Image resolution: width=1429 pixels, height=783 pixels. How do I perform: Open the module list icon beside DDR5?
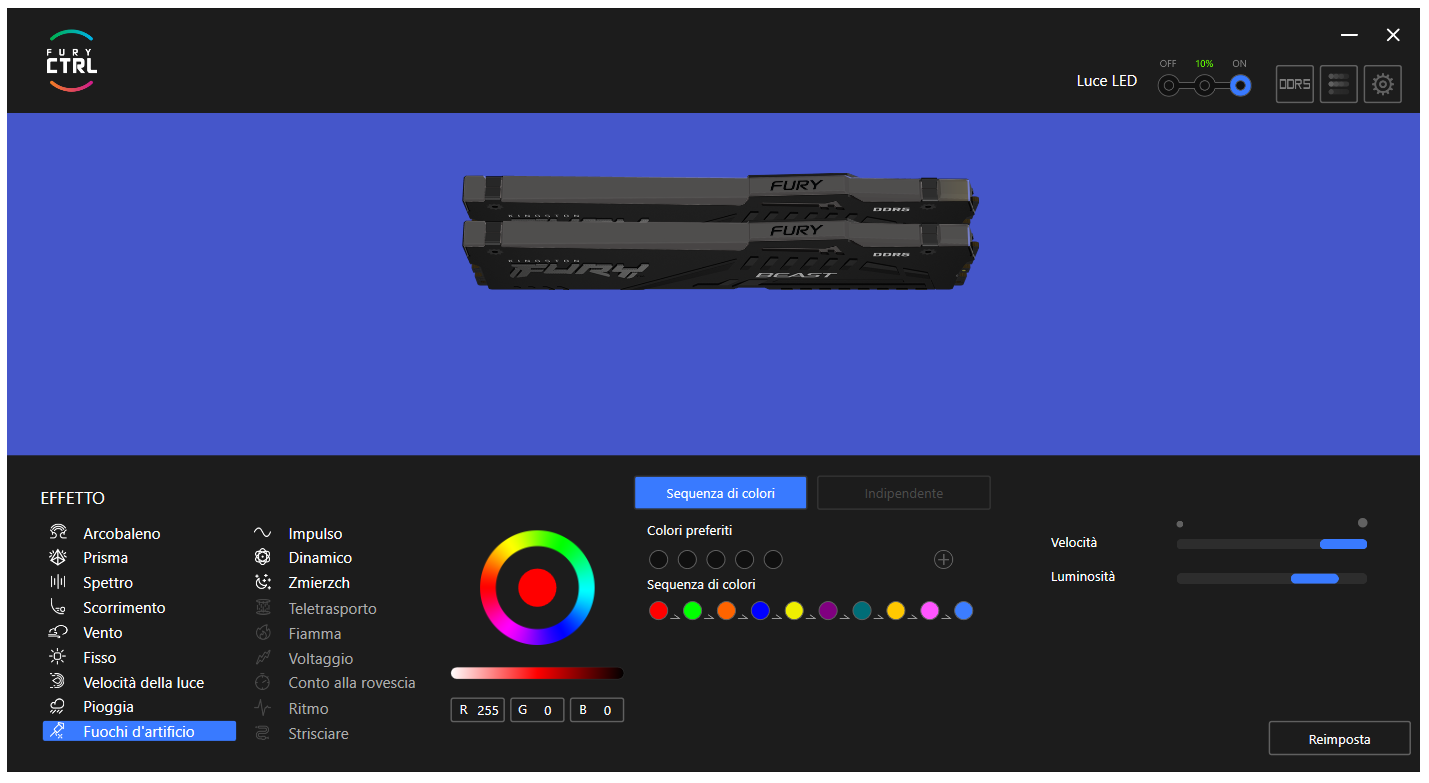[x=1339, y=85]
